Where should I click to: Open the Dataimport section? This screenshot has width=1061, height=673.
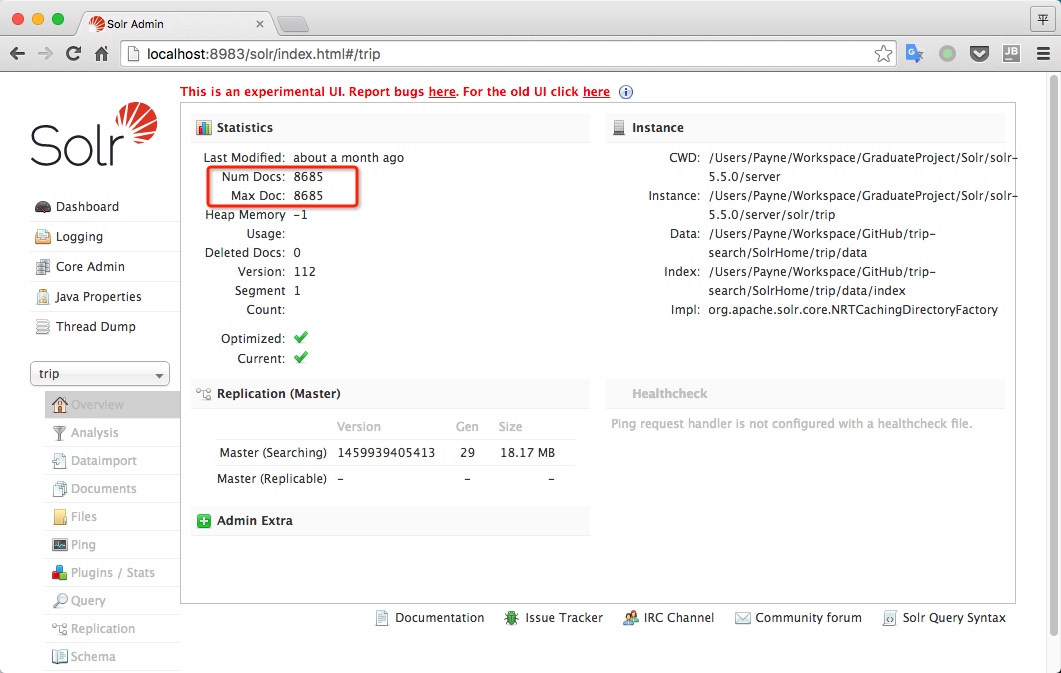coord(103,461)
